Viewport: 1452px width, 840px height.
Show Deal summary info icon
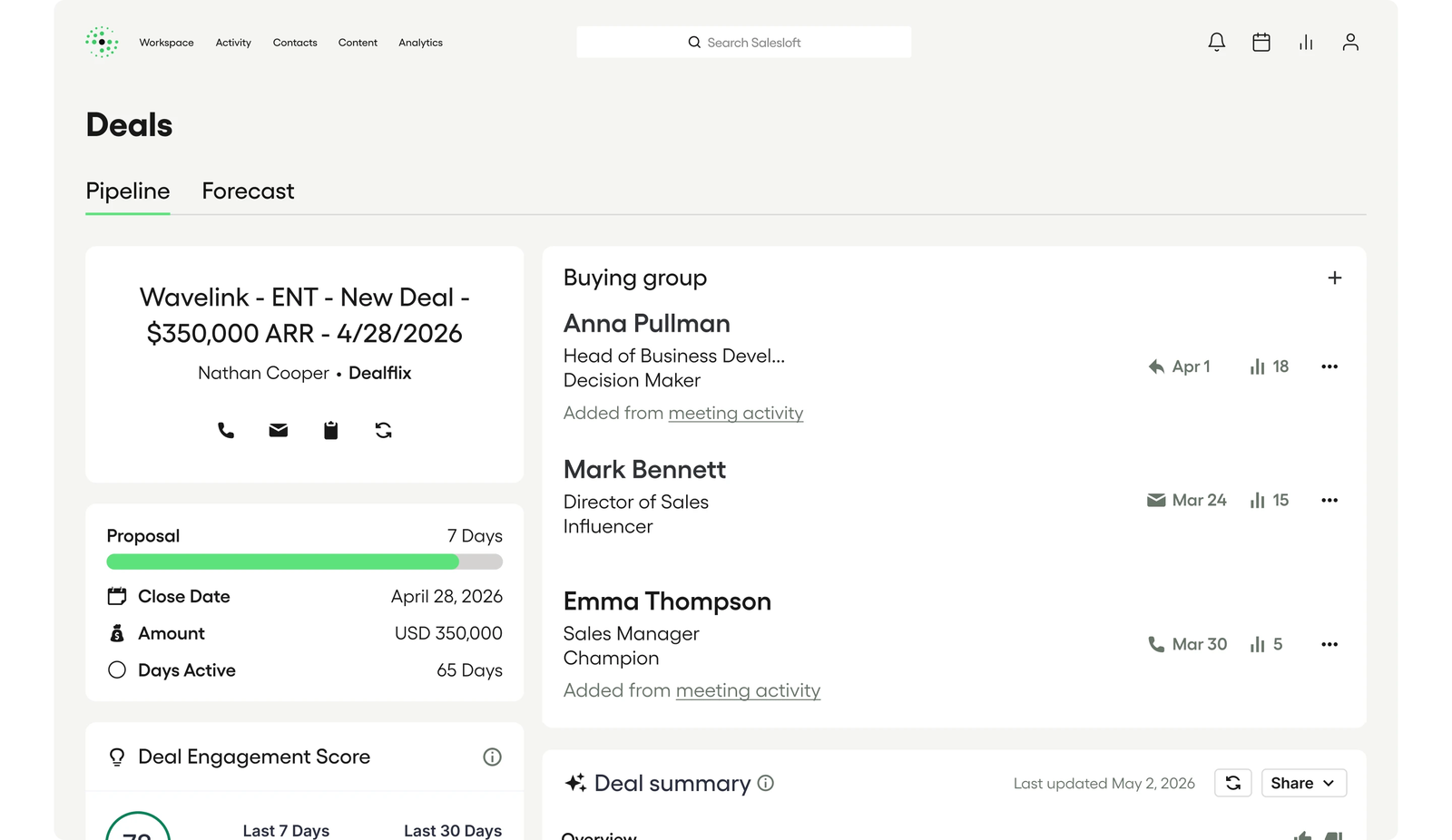pyautogui.click(x=765, y=783)
